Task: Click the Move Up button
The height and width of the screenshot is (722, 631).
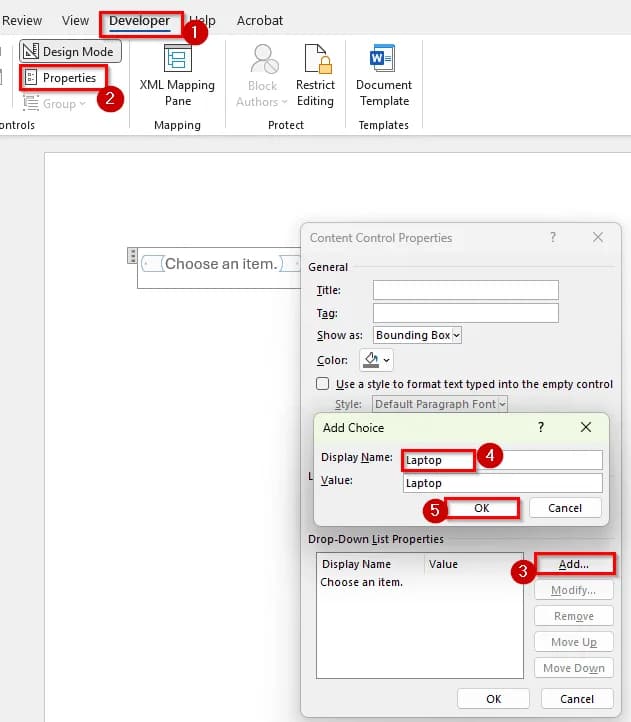Action: click(574, 642)
